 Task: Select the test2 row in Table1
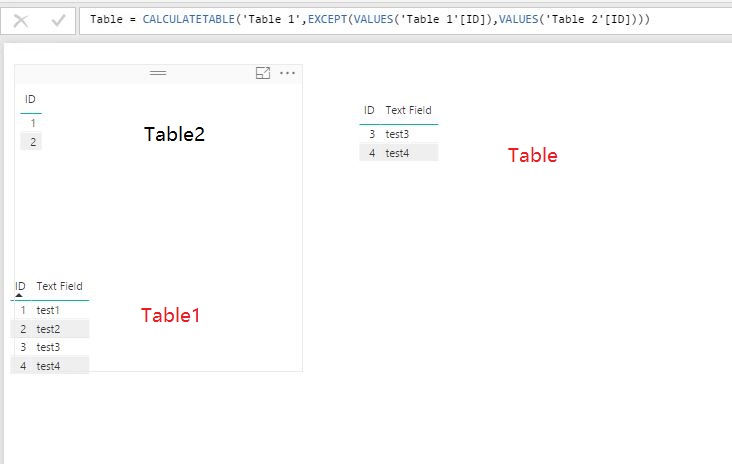click(x=49, y=329)
